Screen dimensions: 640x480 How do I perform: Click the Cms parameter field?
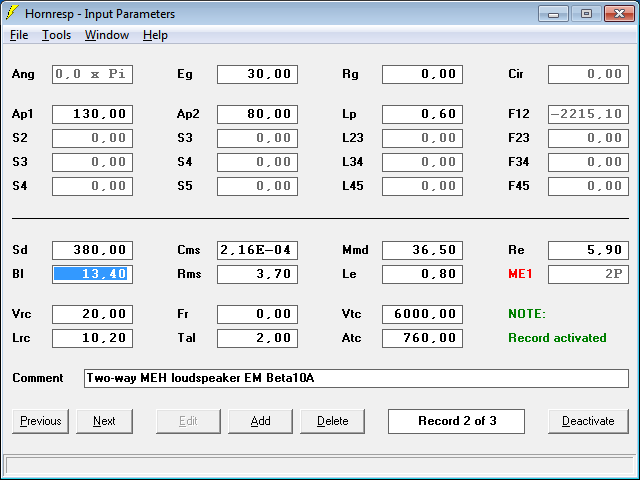click(x=257, y=250)
